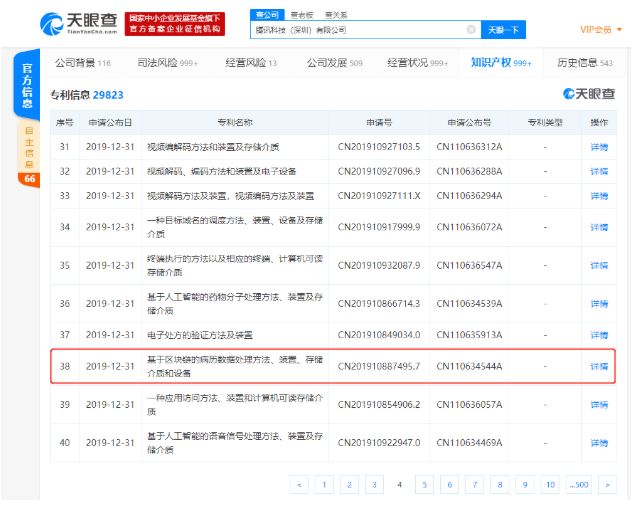Screen dimensions: 636x514
Task: Jump to last page ...500
Action: [x=579, y=484]
